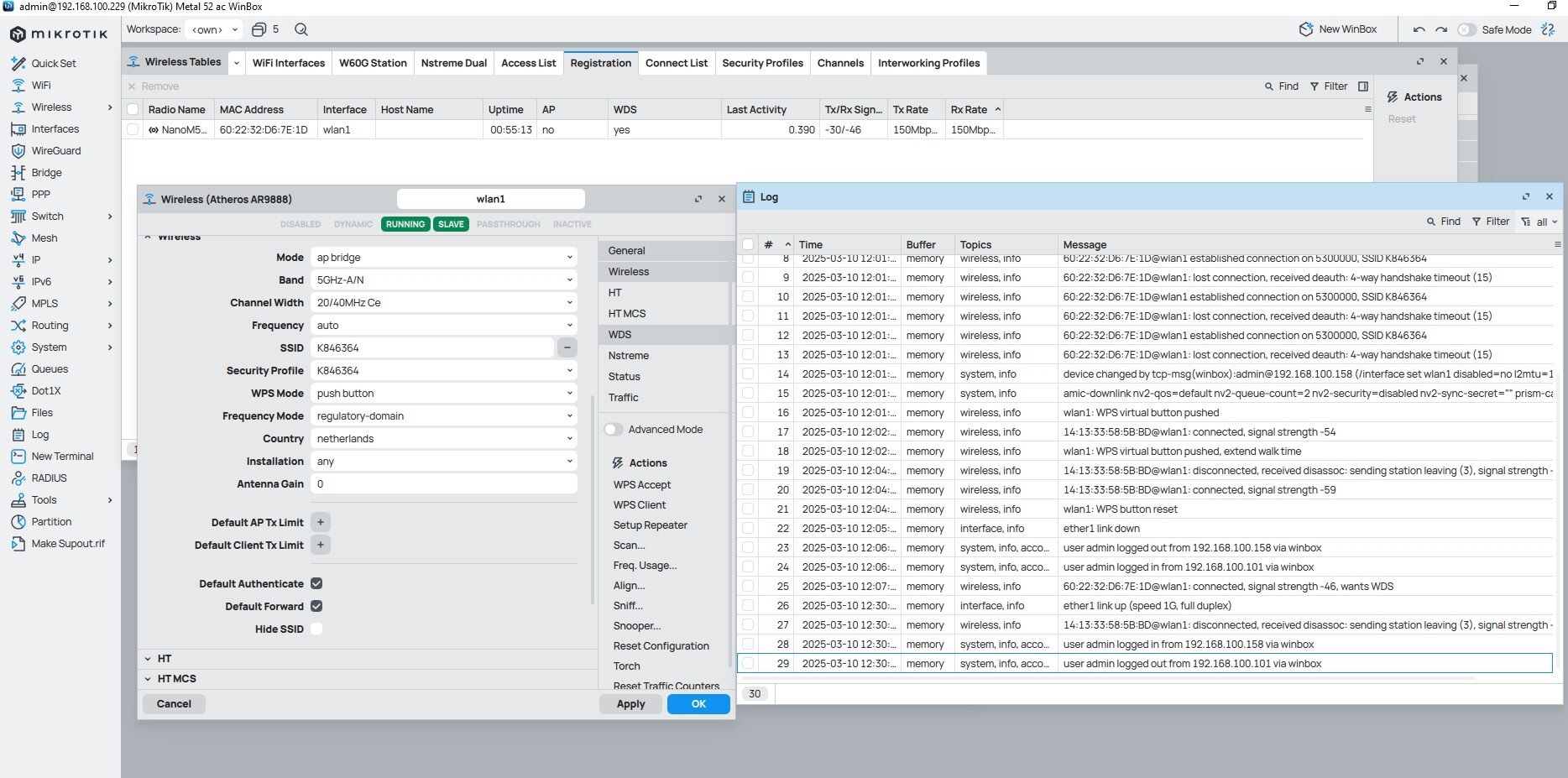Image resolution: width=1568 pixels, height=778 pixels.
Task: Switch to the Access List tab
Action: (x=528, y=63)
